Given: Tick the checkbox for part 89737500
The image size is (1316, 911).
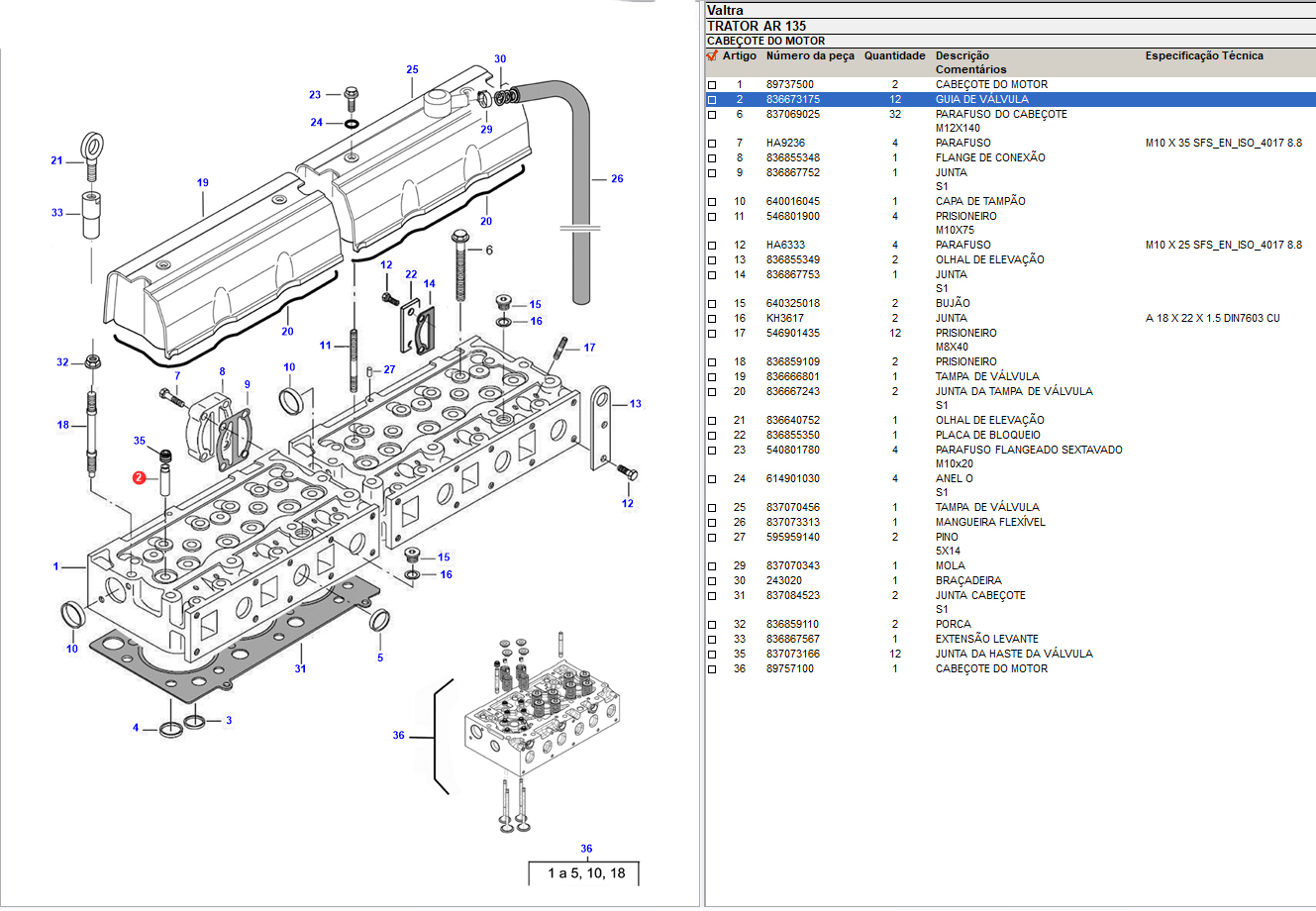Looking at the screenshot, I should click(712, 85).
